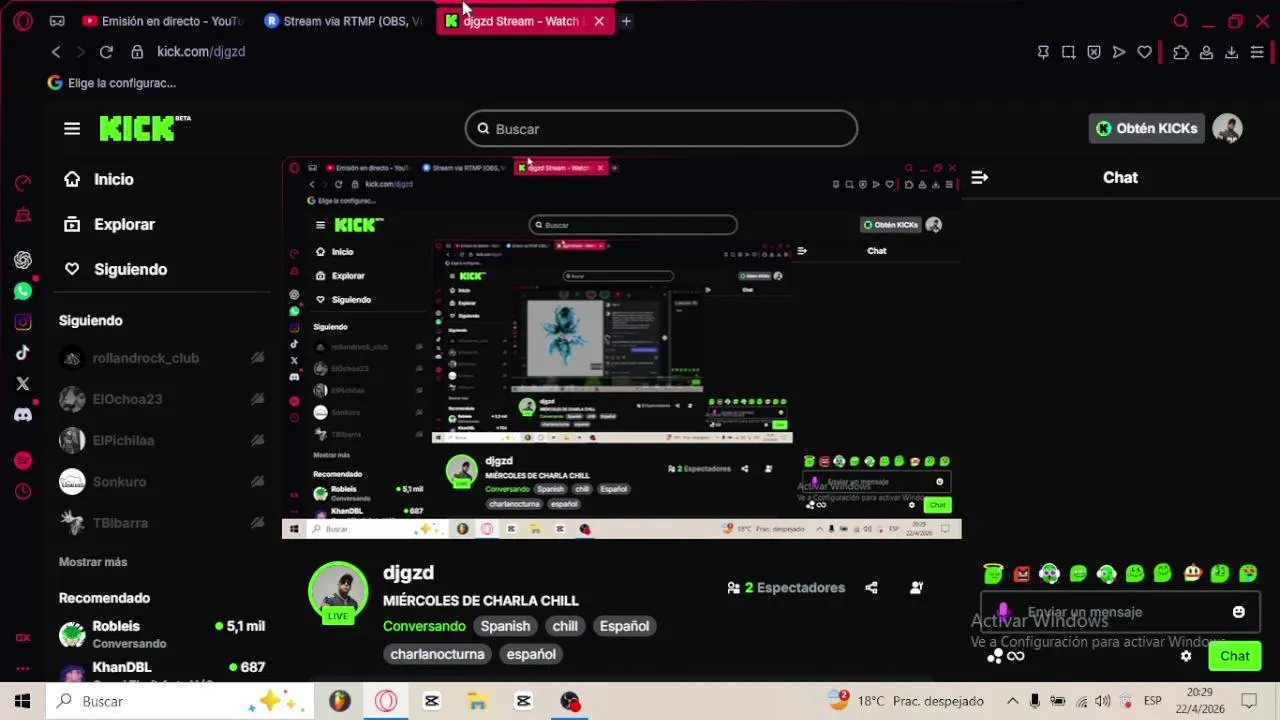Expand Mostrar más in the Siguiendo list
This screenshot has height=720, width=1280.
(x=93, y=562)
